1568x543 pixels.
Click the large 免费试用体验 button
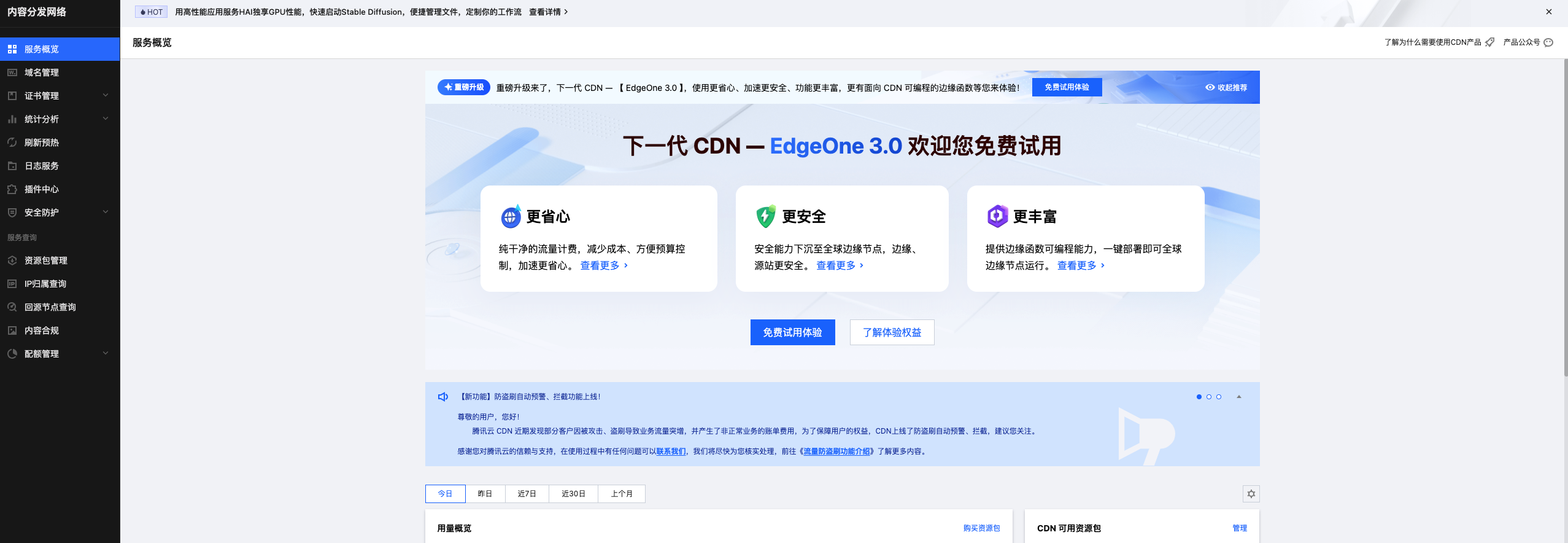pos(792,332)
